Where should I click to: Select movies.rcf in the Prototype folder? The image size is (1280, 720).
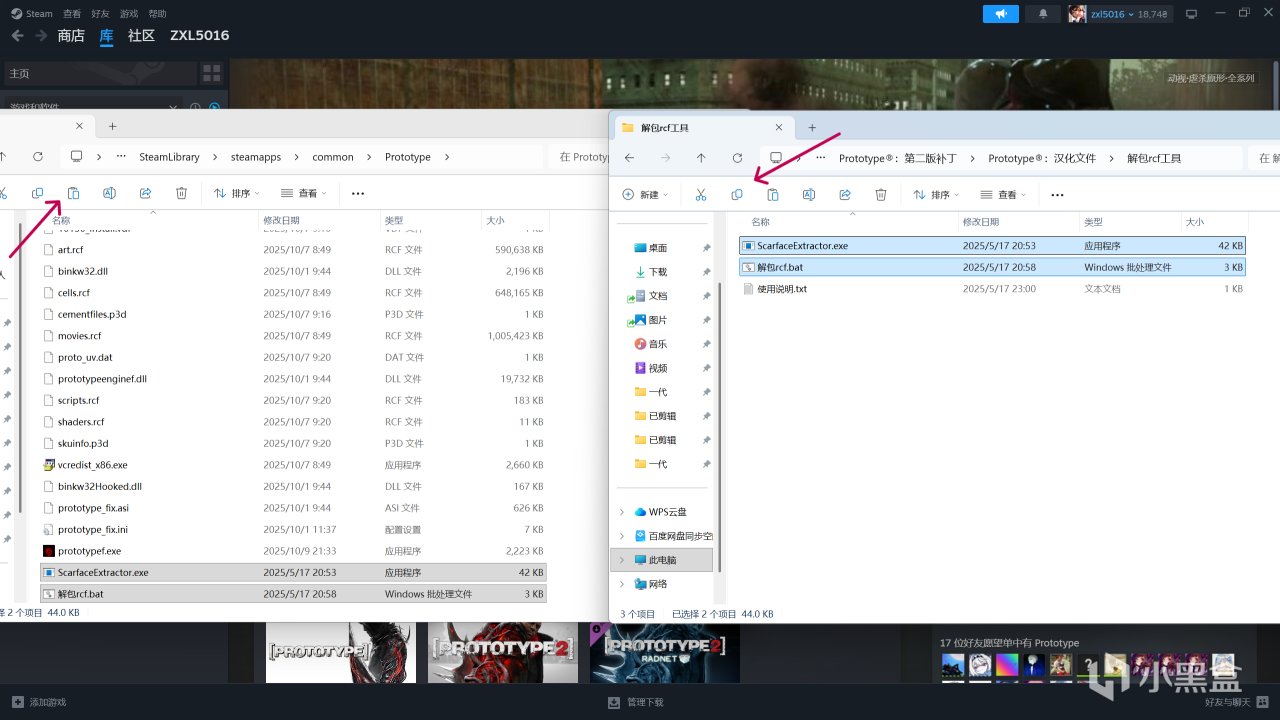click(x=294, y=336)
